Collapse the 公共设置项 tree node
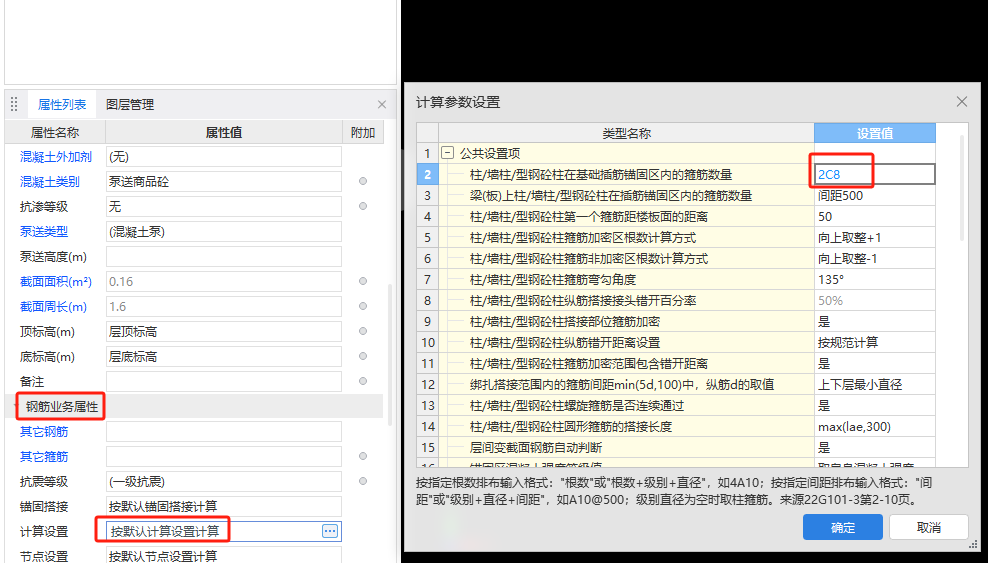 (x=447, y=153)
